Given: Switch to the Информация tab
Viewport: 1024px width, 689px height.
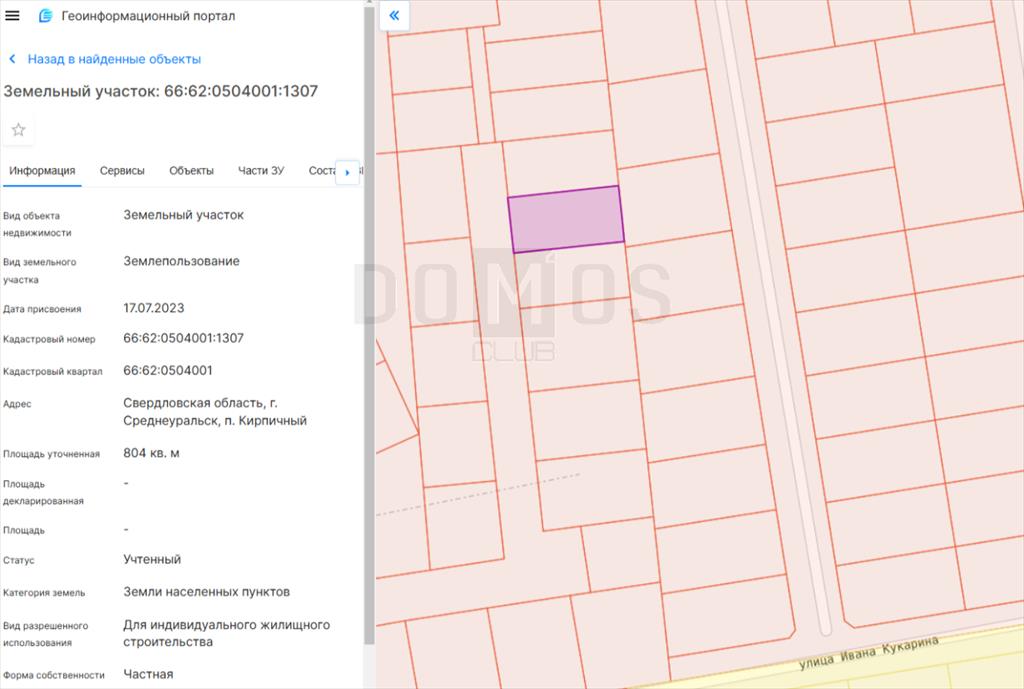Looking at the screenshot, I should (x=42, y=171).
